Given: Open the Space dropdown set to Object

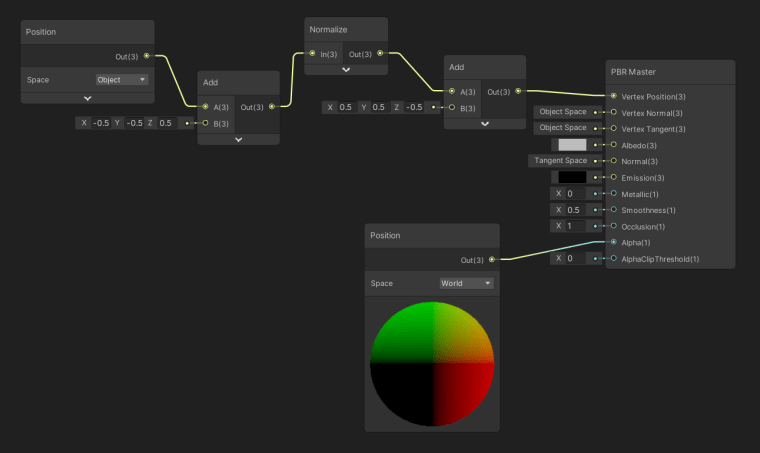Looking at the screenshot, I should click(122, 80).
